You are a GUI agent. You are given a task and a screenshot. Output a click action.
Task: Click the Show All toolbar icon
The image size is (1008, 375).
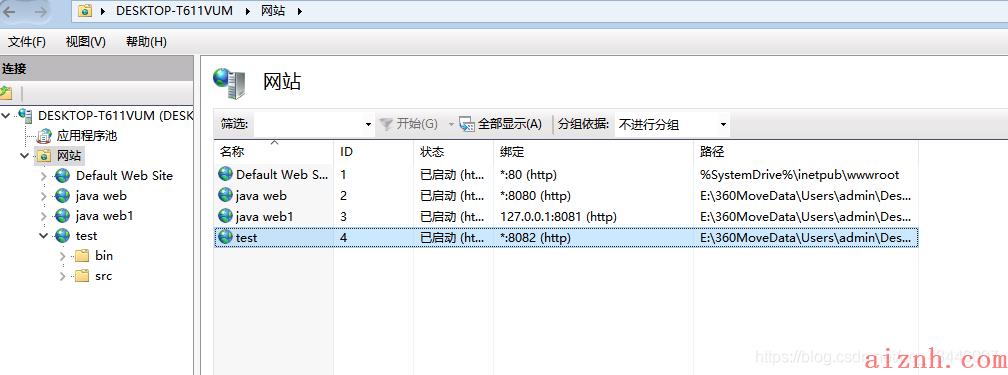coord(467,124)
